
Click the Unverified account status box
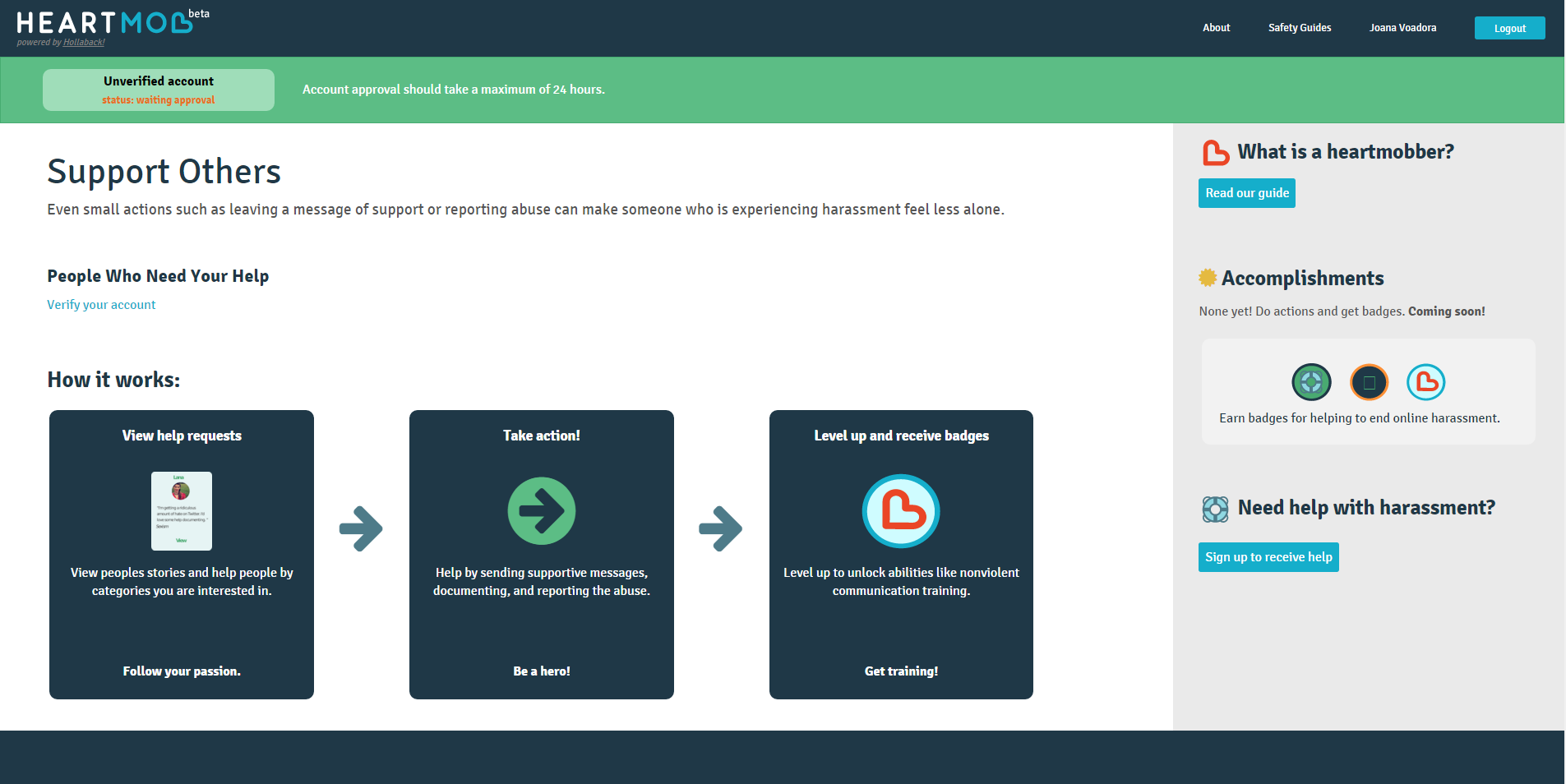(159, 90)
